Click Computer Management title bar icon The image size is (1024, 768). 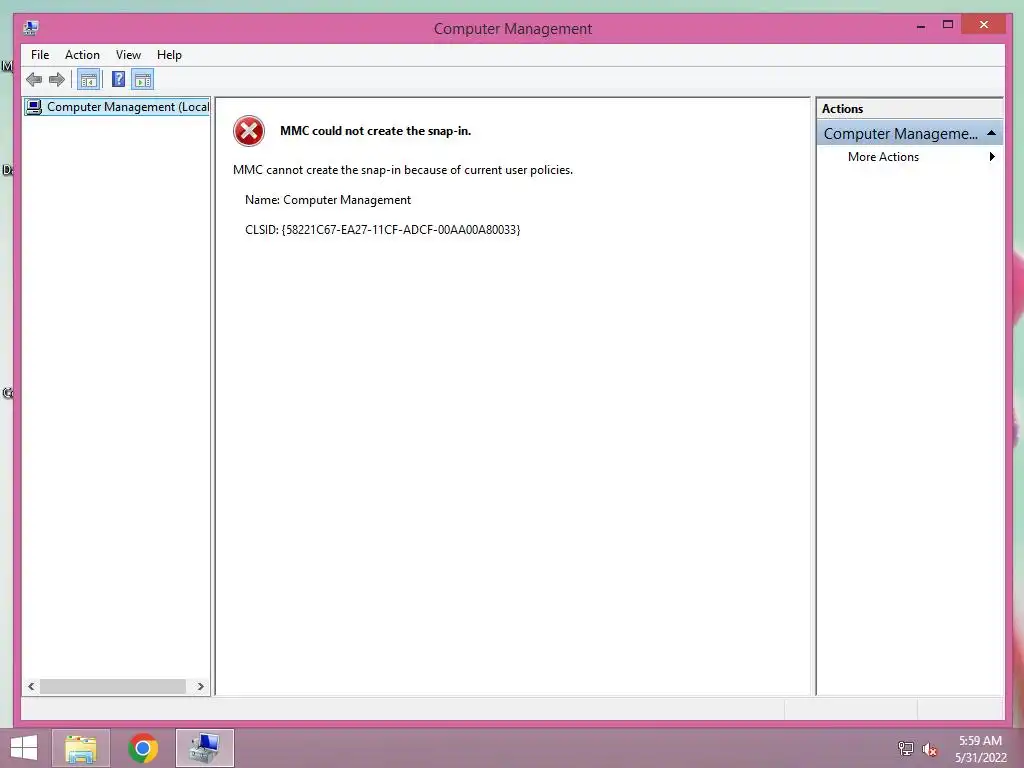pos(31,28)
